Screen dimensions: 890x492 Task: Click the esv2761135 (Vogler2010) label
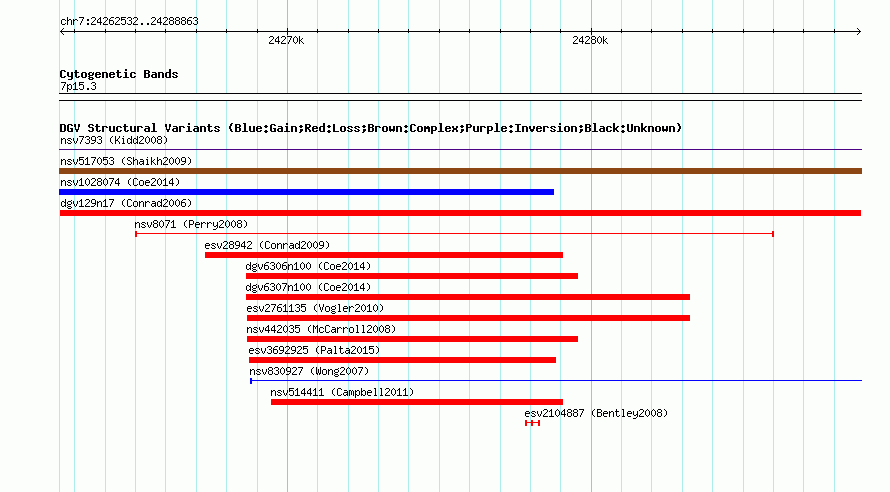[315, 308]
